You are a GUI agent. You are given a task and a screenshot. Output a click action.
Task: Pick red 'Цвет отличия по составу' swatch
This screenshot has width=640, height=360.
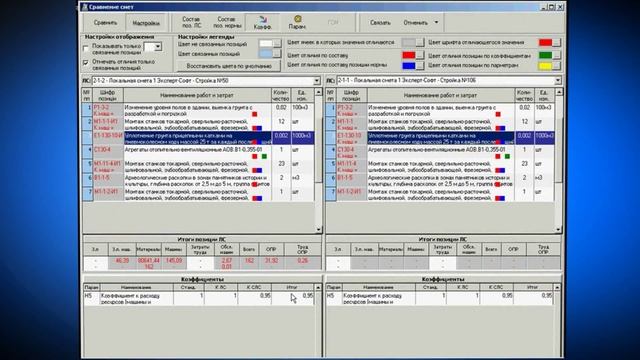409,55
